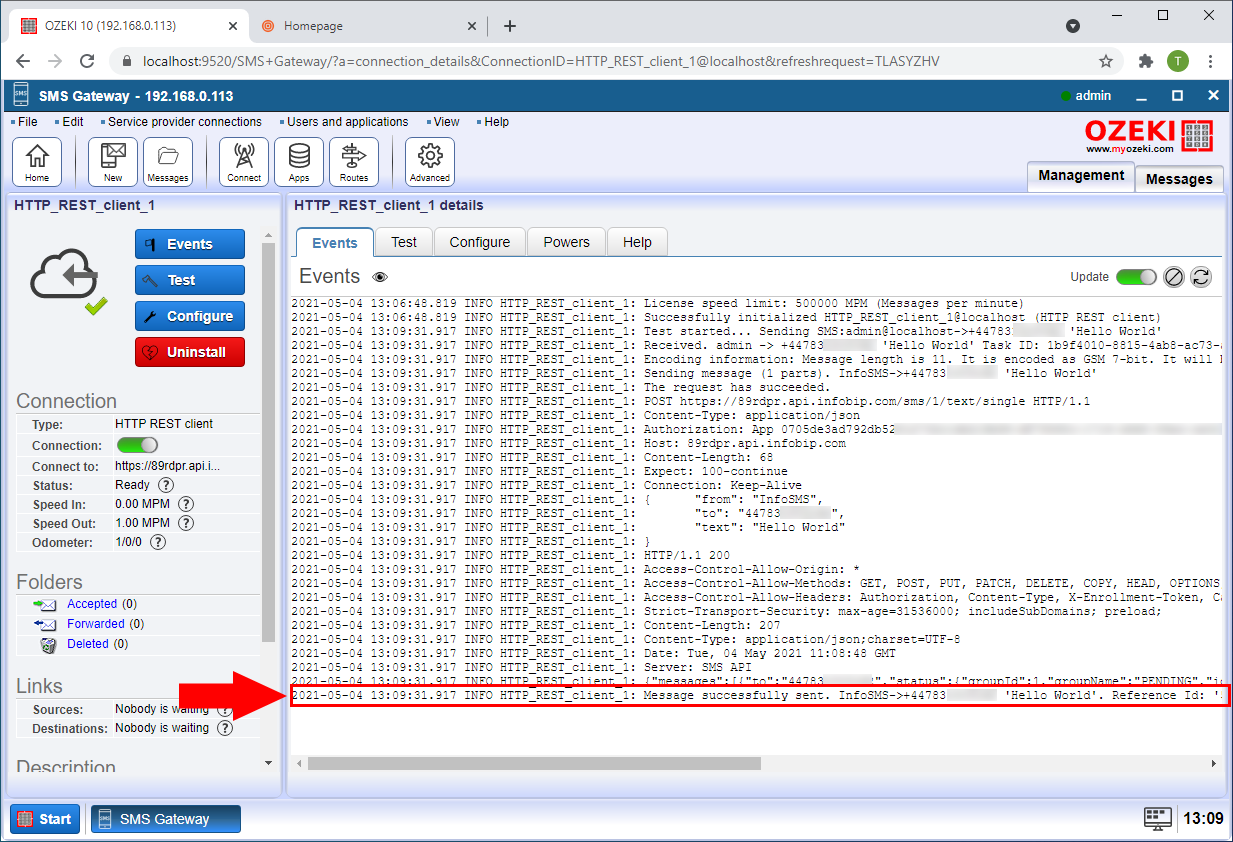Click the Start button in taskbar
1233x842 pixels.
45,819
